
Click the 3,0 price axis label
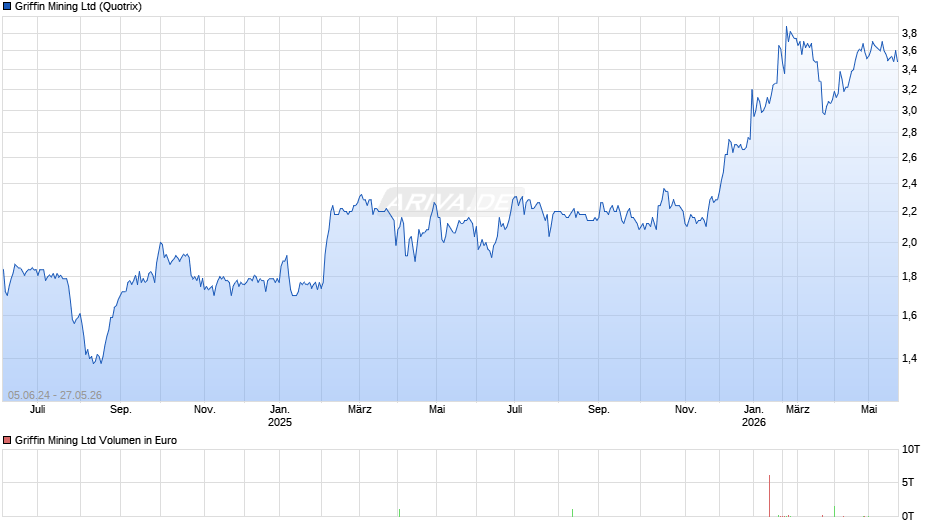[x=909, y=110]
